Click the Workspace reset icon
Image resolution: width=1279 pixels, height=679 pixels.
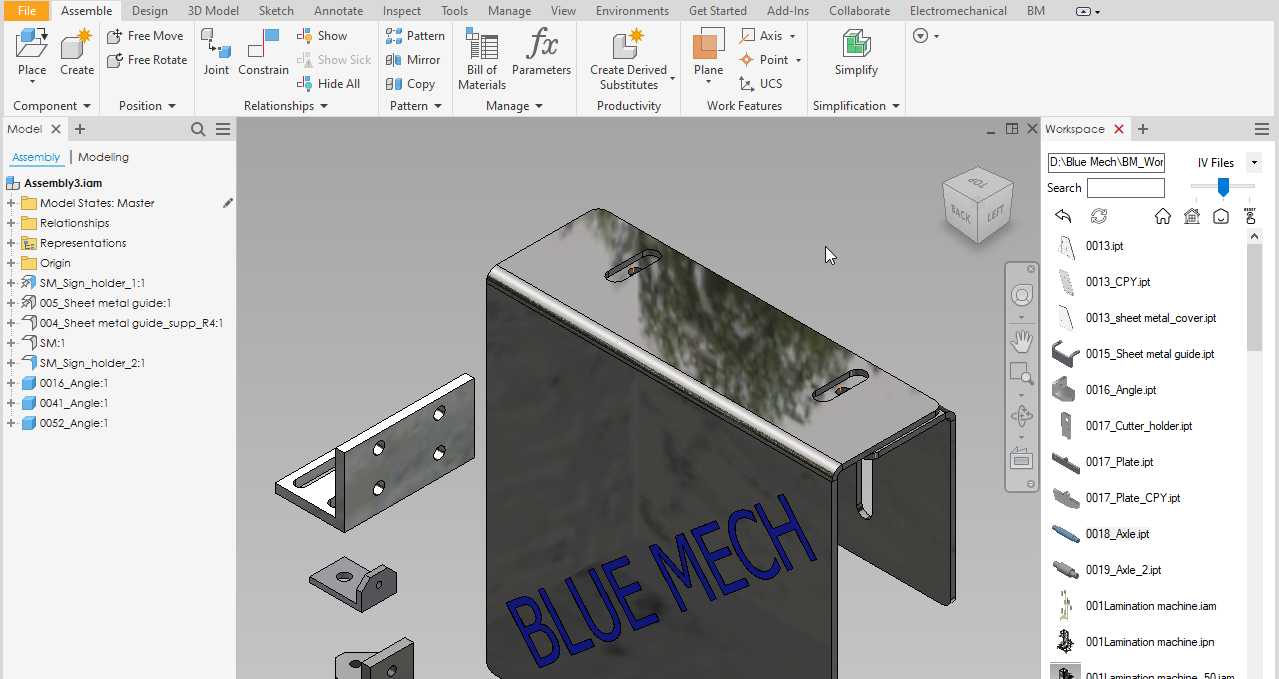(x=1250, y=215)
